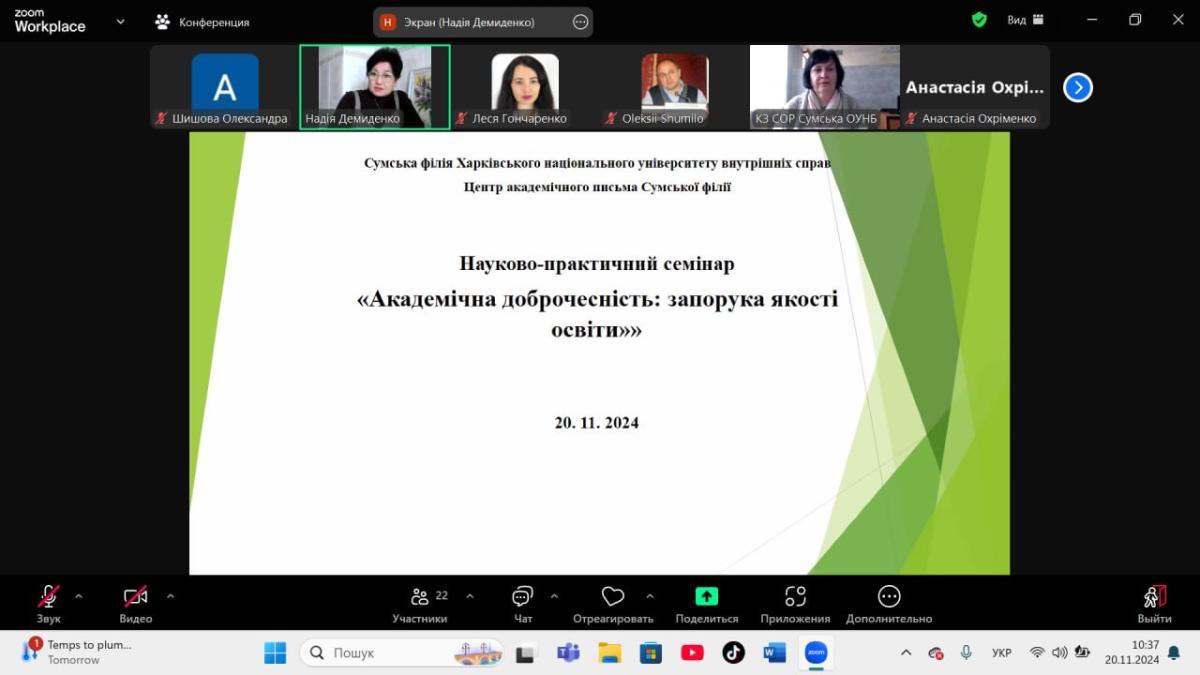The height and width of the screenshot is (675, 1200).
Task: Open the Вид view layout menu
Action: pyautogui.click(x=1025, y=20)
